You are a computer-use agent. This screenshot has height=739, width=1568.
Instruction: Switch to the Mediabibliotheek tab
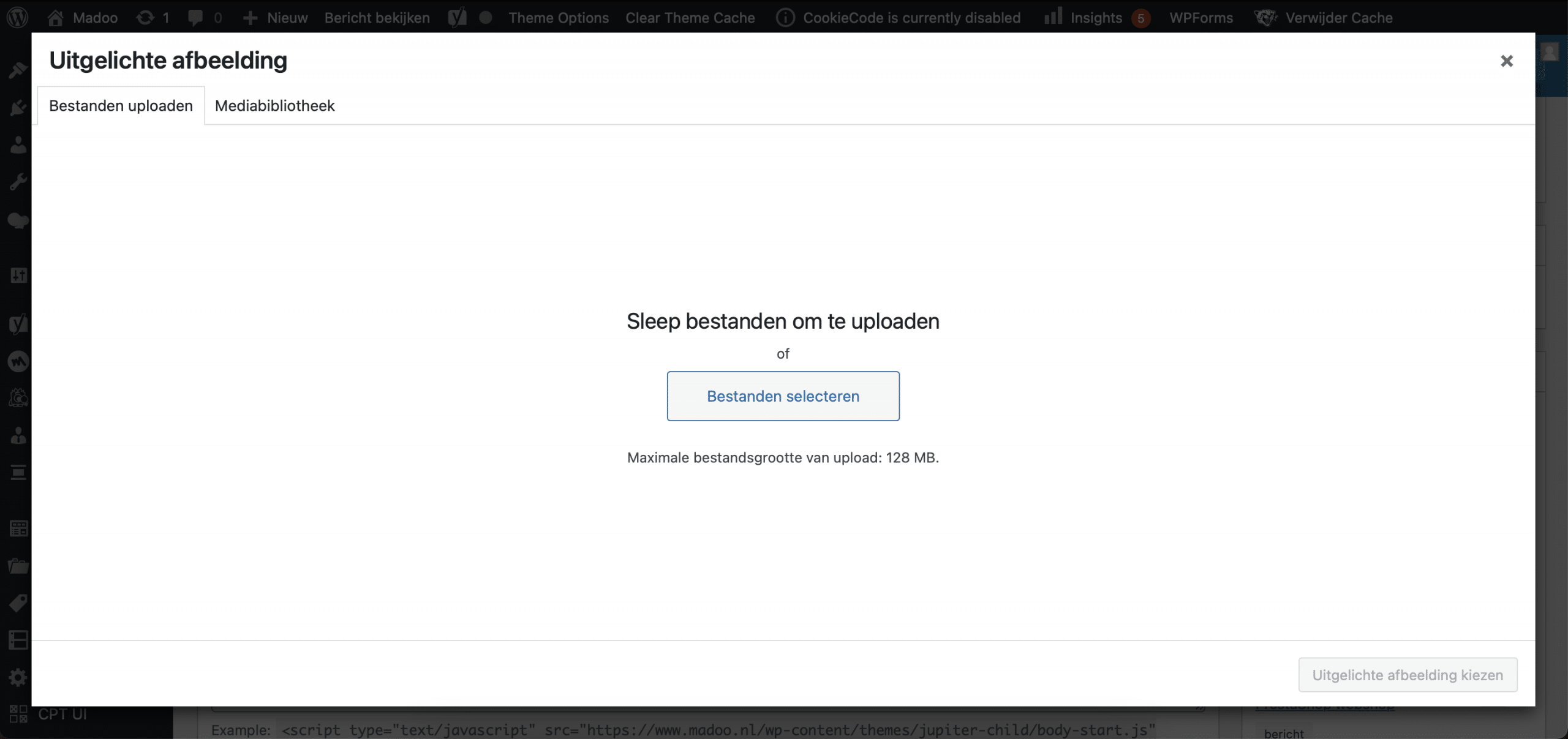coord(274,105)
